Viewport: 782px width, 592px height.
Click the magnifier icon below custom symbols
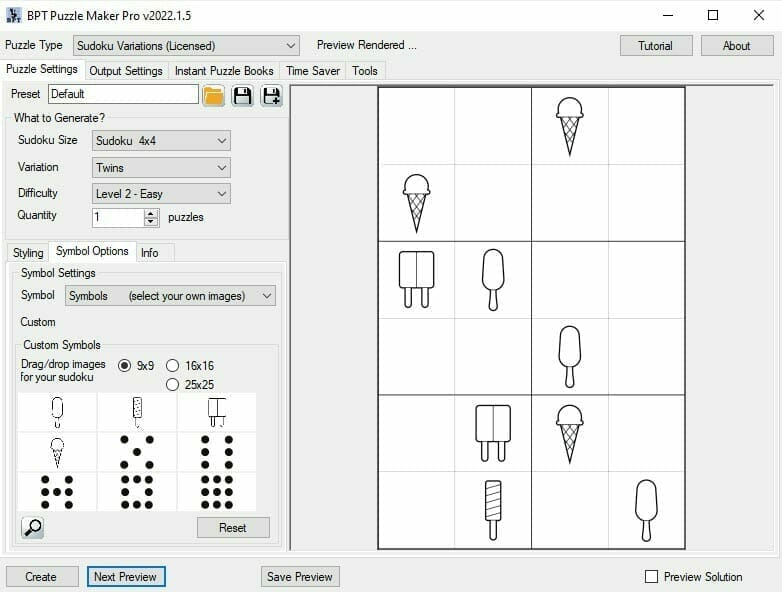[32, 527]
